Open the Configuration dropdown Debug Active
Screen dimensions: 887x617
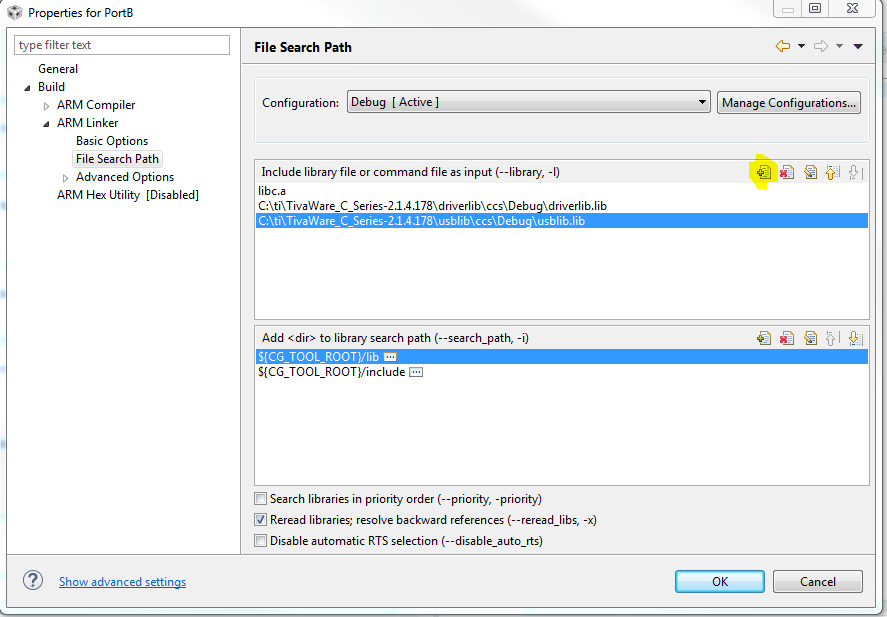(x=528, y=102)
